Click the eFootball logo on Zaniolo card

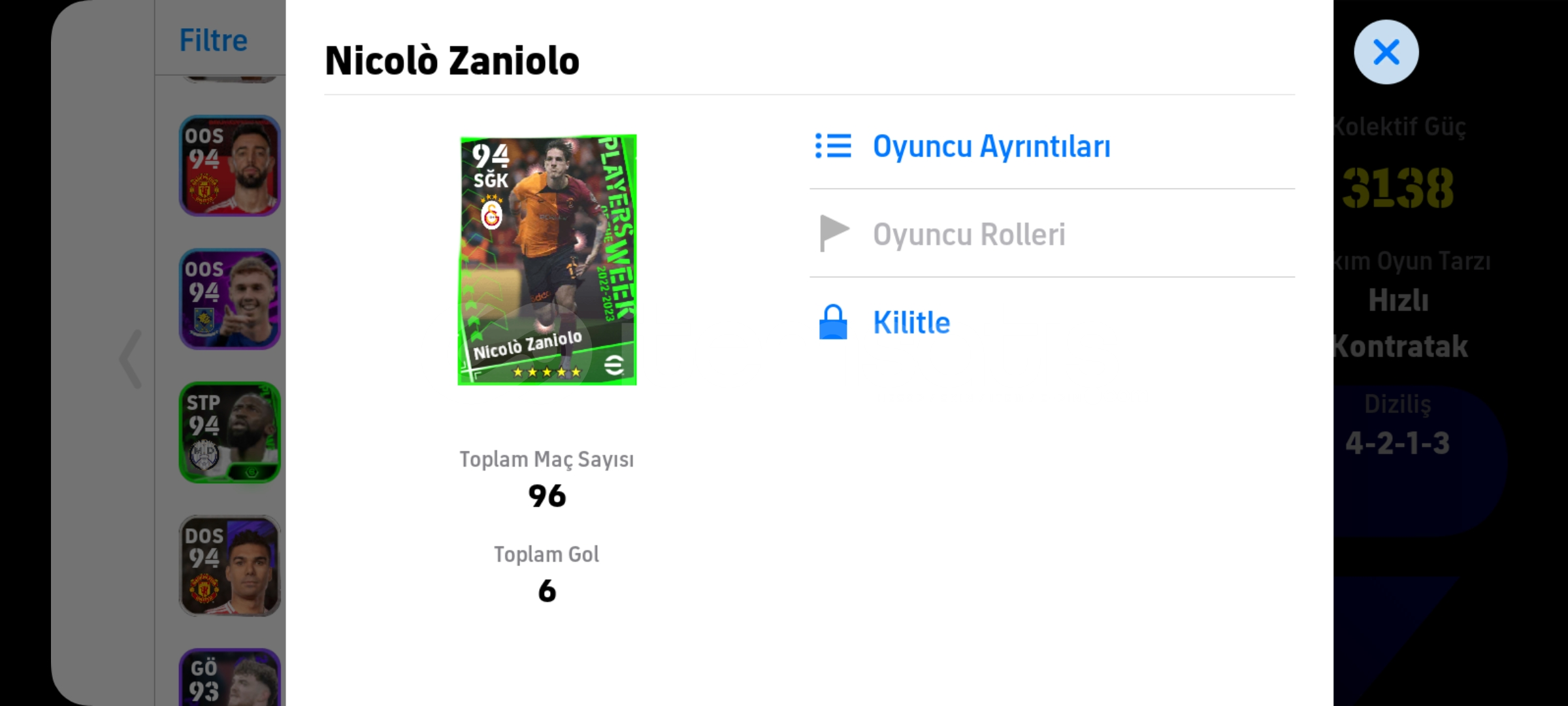613,365
